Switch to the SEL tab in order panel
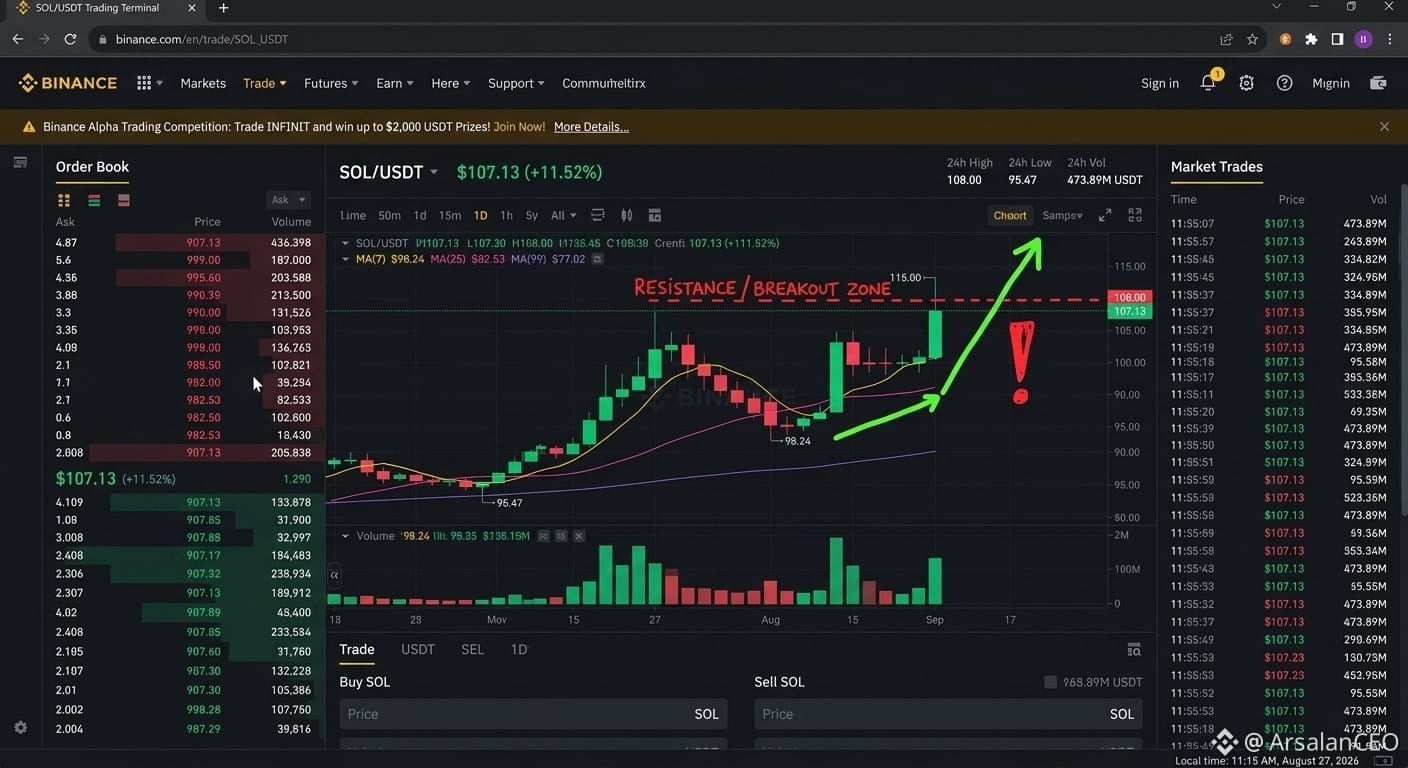Screen dimensions: 1408x768 coord(472,650)
